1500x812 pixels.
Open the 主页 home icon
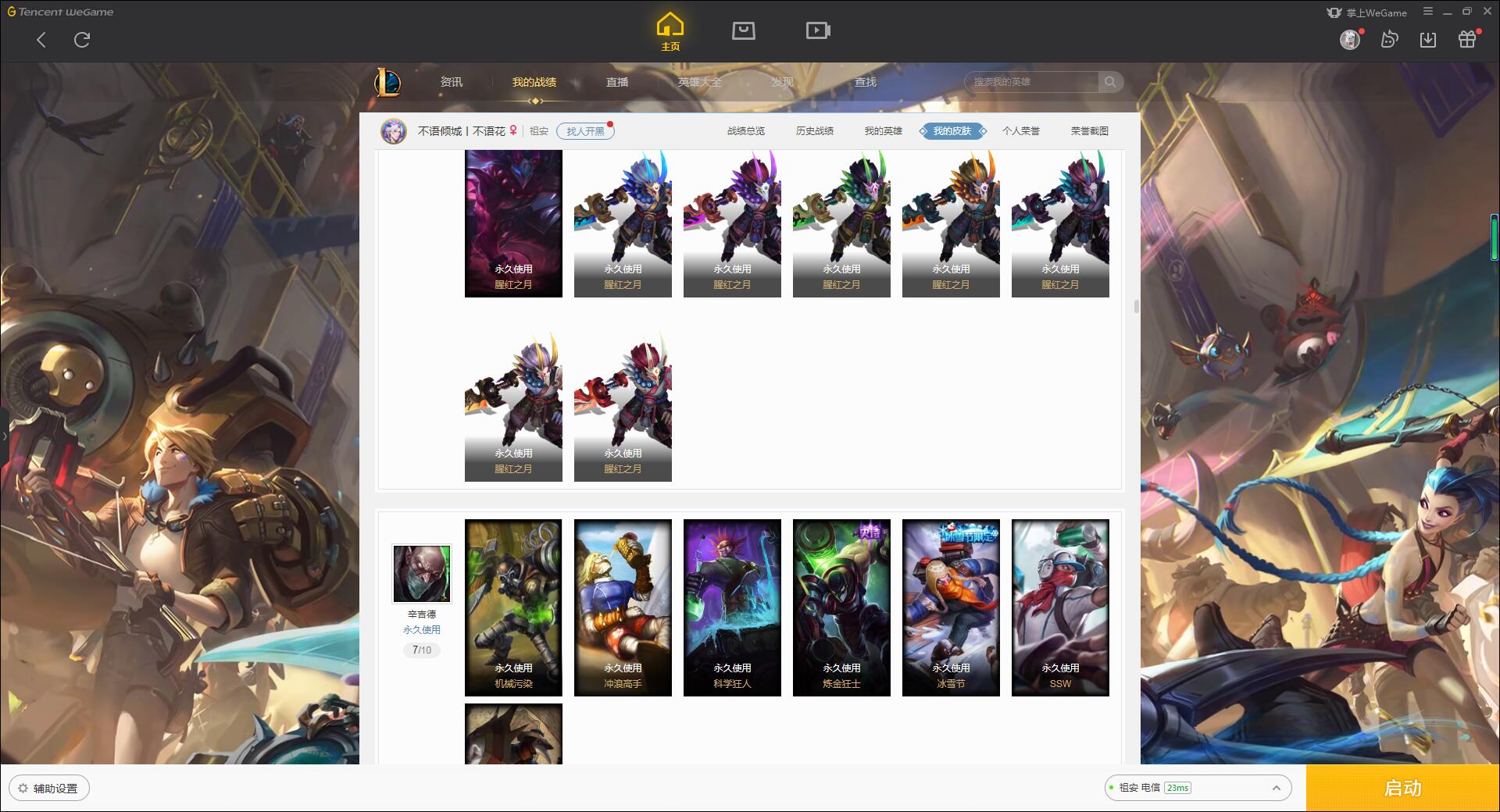coord(670,31)
